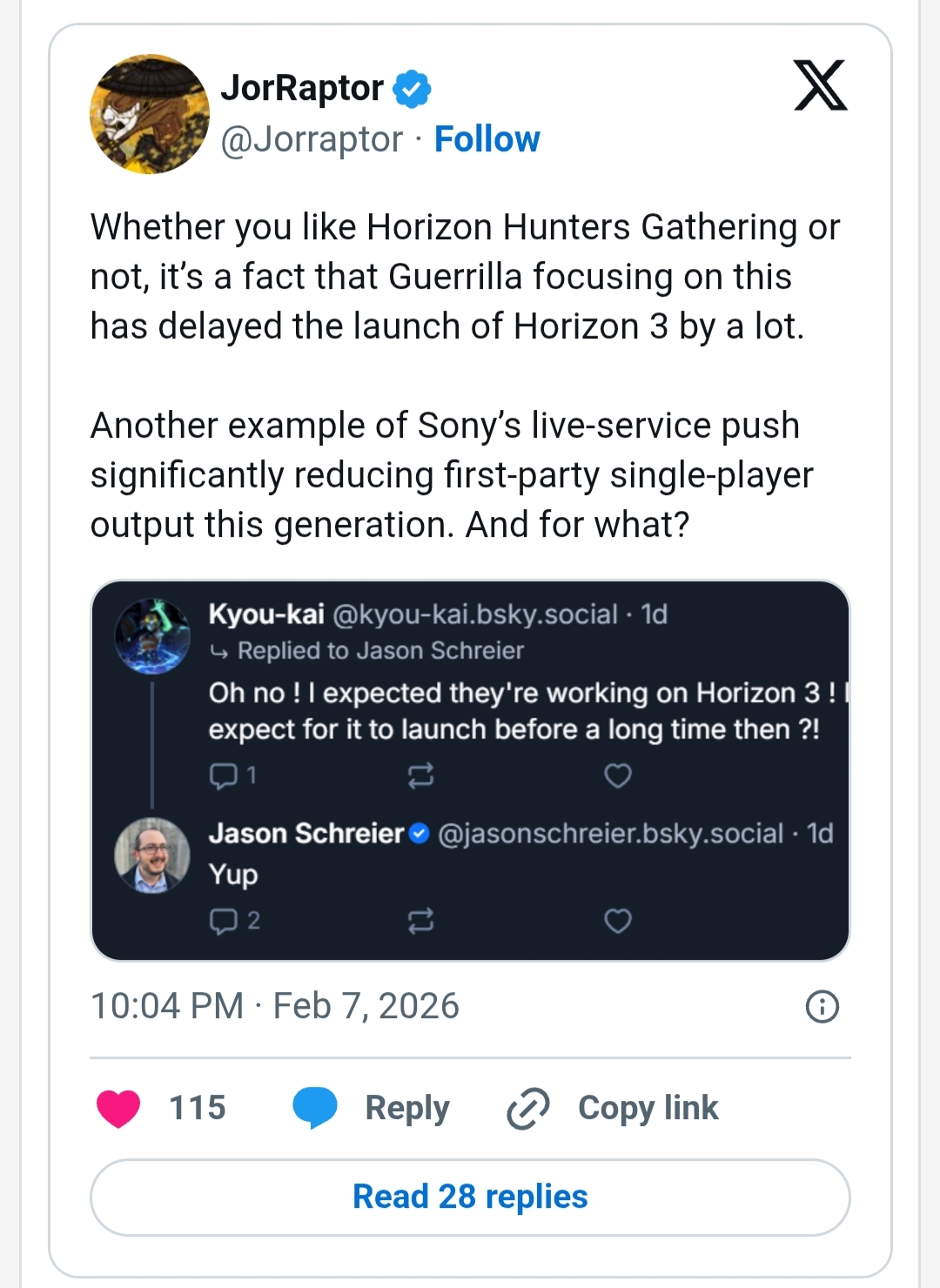Click repost icon under Jason Schreier's reply
This screenshot has width=940, height=1288.
click(421, 921)
